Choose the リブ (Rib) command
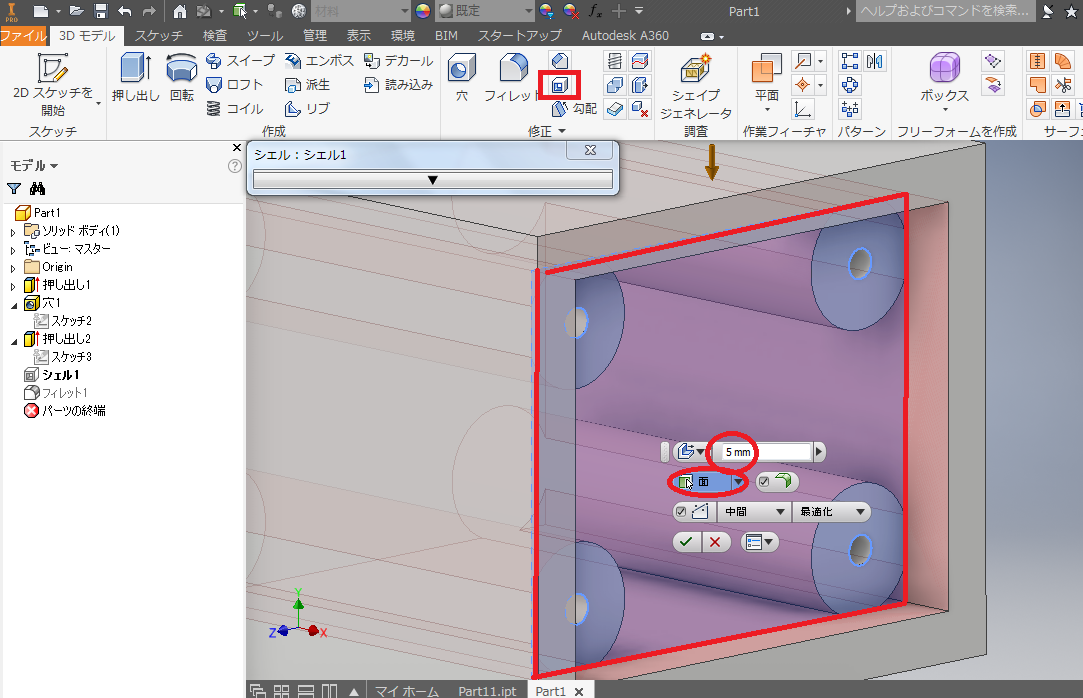The image size is (1083, 698). pos(307,109)
